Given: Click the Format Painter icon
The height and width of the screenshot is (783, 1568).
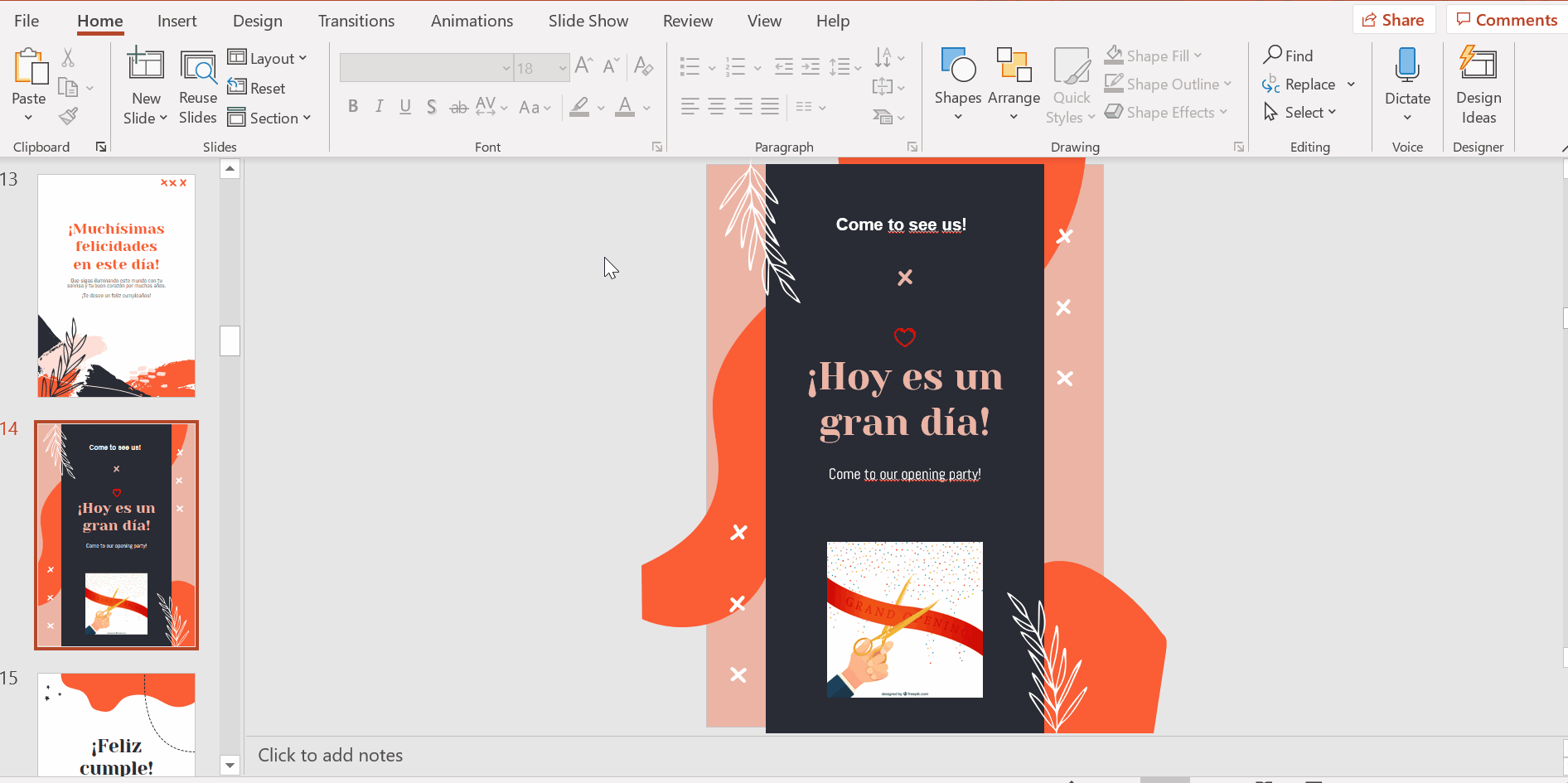Looking at the screenshot, I should (x=69, y=116).
